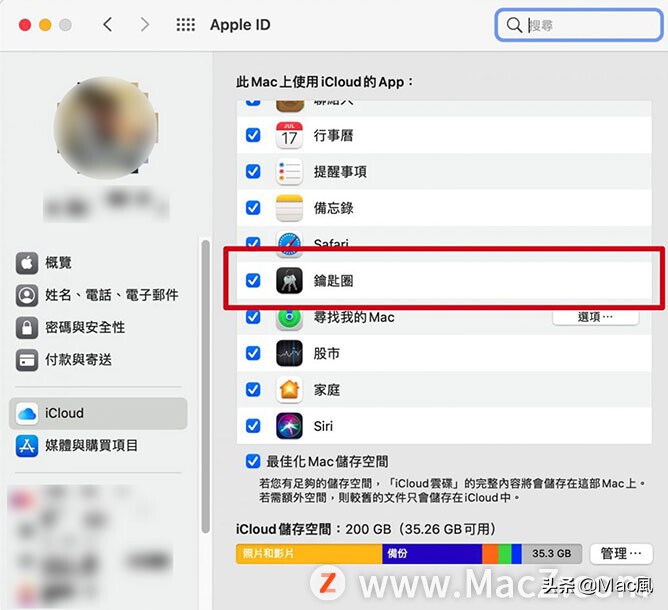Select the 鑰匙圈 row label
The width and height of the screenshot is (668, 610).
334,281
